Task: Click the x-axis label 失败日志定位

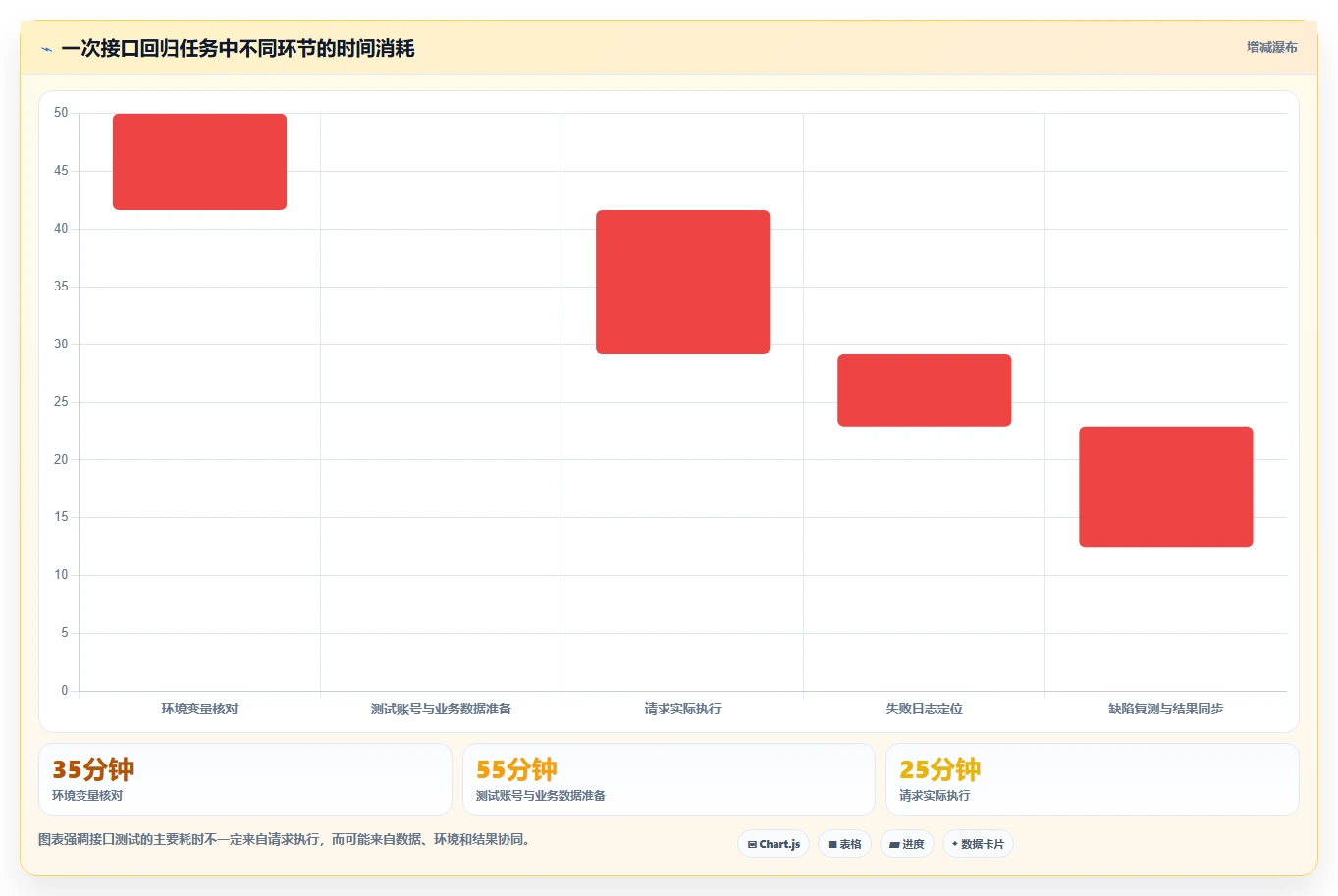Action: 924,709
